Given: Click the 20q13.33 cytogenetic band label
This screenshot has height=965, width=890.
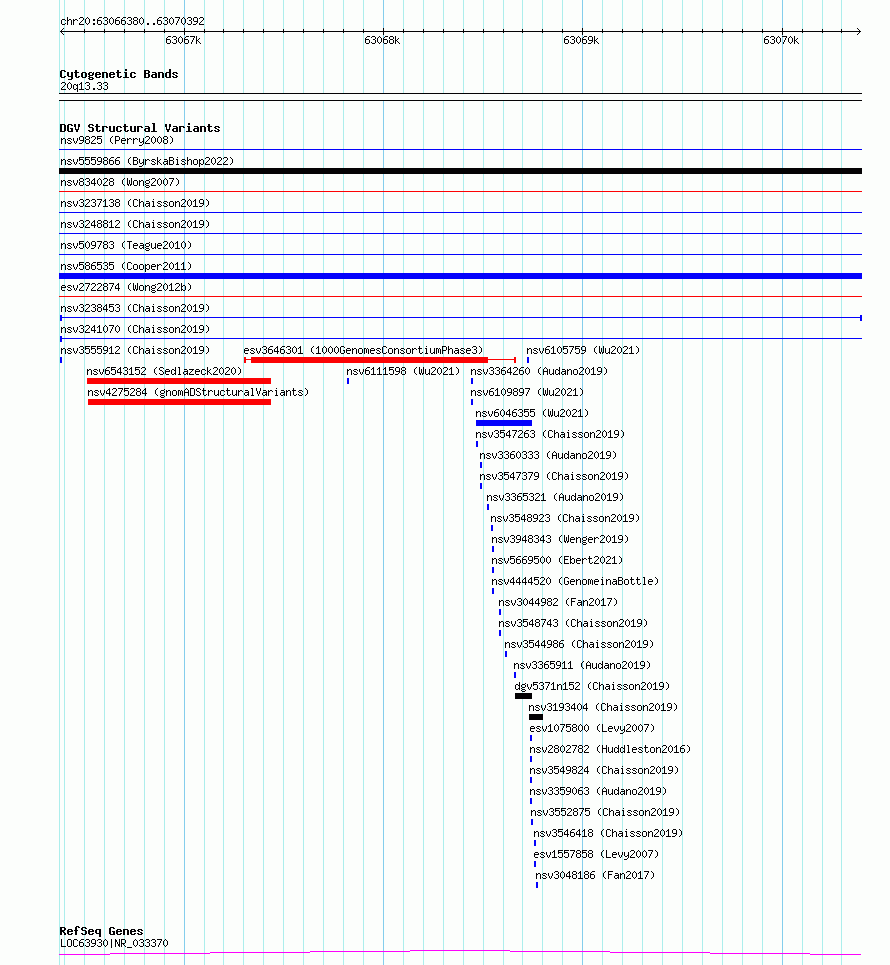Looking at the screenshot, I should [x=84, y=86].
